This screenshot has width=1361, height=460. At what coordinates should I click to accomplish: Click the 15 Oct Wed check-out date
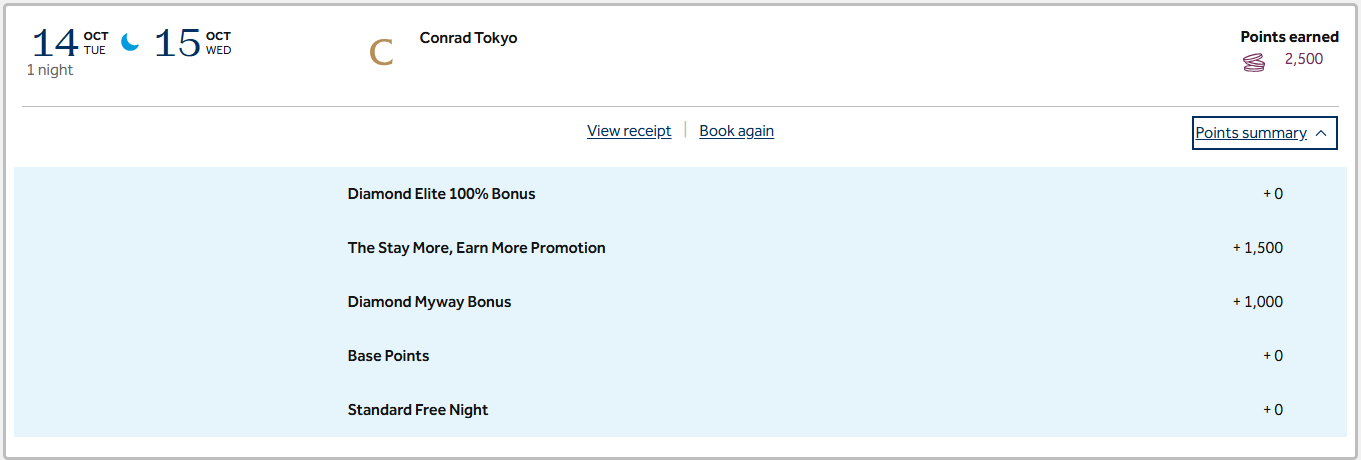192,43
